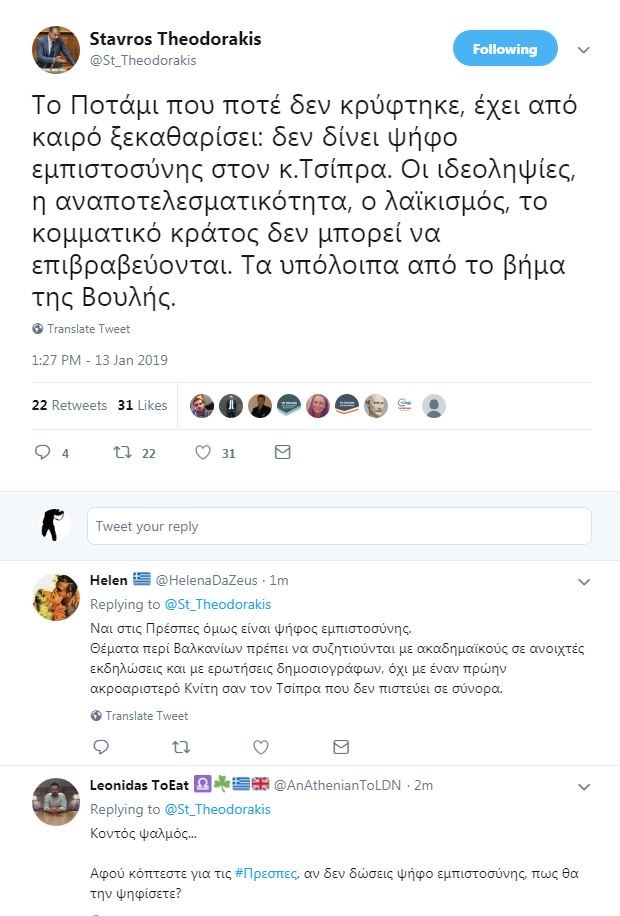620x916 pixels.
Task: Like Helen's reply tweet
Action: pos(261,747)
